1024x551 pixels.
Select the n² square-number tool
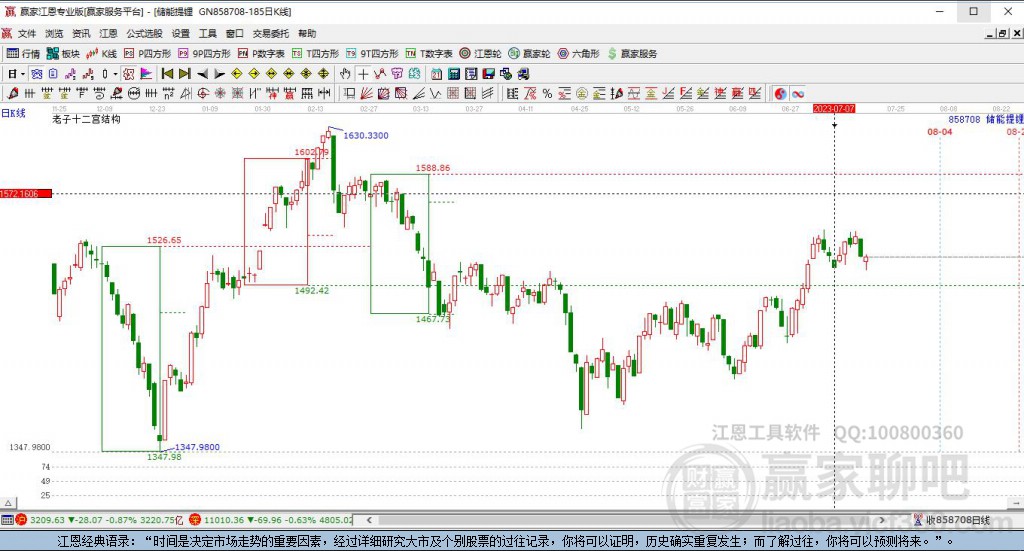tap(168, 93)
